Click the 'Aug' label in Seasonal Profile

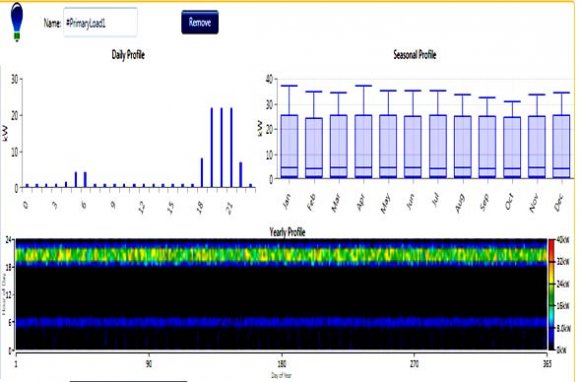[460, 204]
